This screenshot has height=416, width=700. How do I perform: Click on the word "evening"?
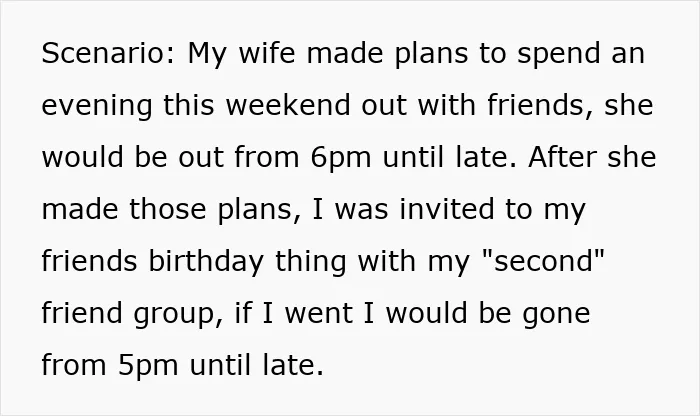tap(96, 107)
